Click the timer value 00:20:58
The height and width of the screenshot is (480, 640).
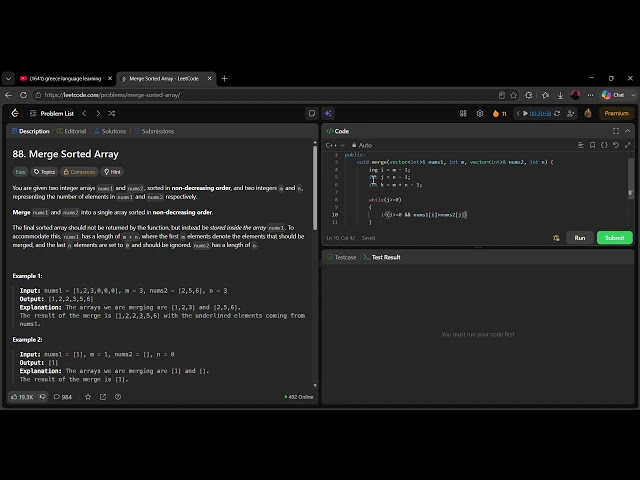pyautogui.click(x=540, y=113)
